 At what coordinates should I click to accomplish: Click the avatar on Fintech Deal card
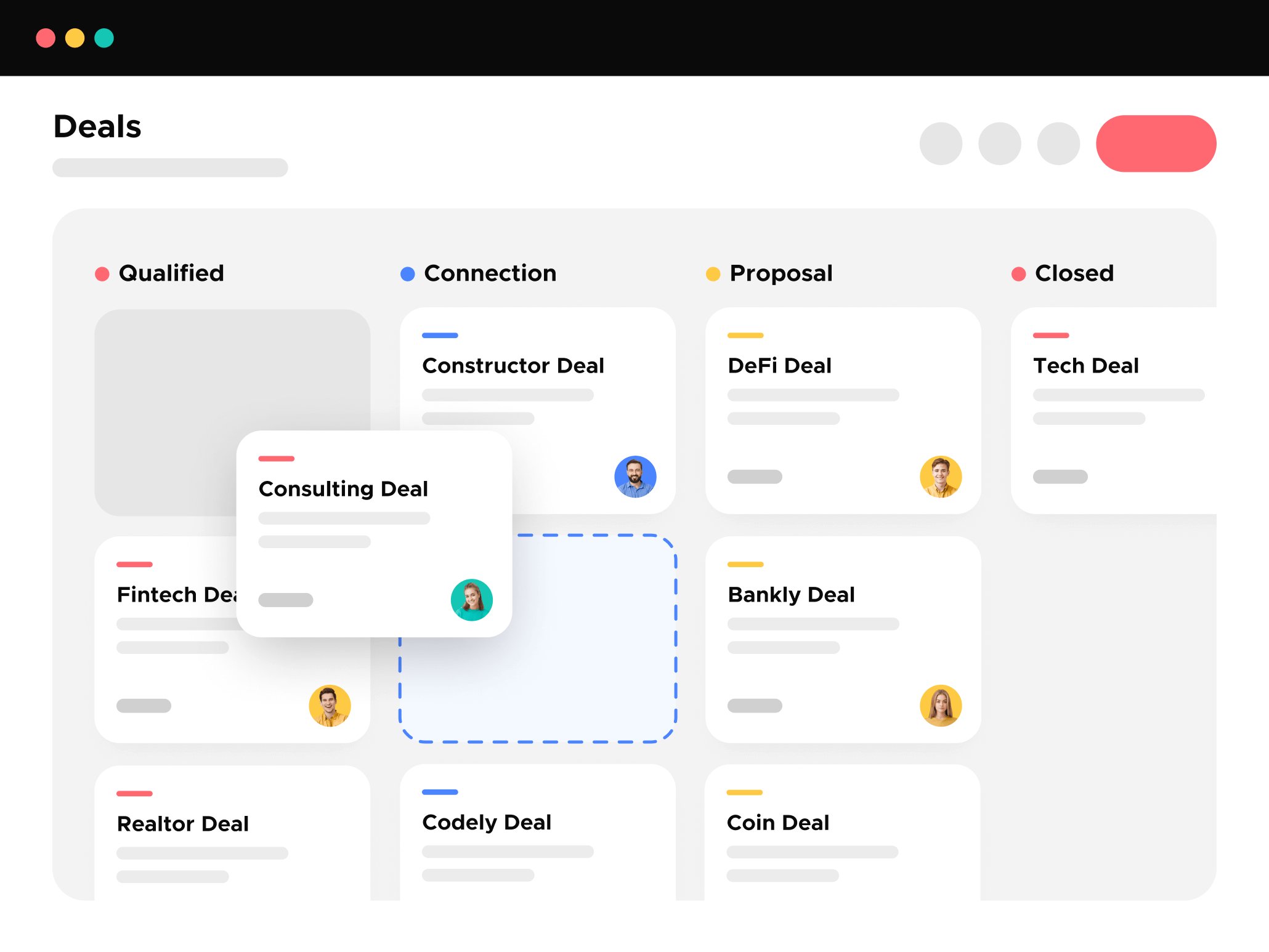[x=330, y=706]
